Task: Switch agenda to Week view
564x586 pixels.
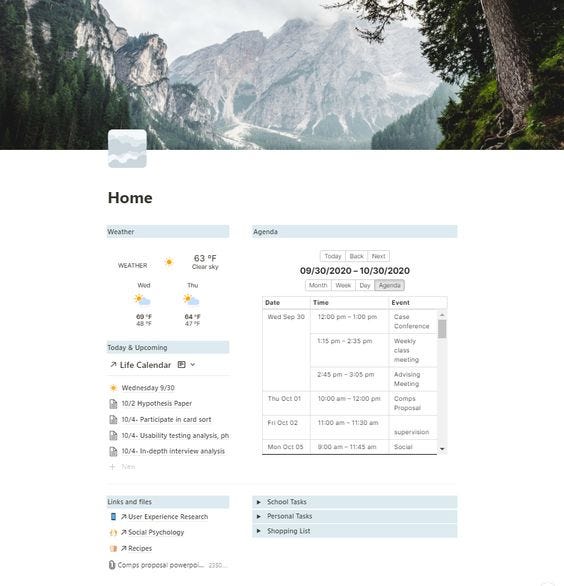Action: coord(343,285)
